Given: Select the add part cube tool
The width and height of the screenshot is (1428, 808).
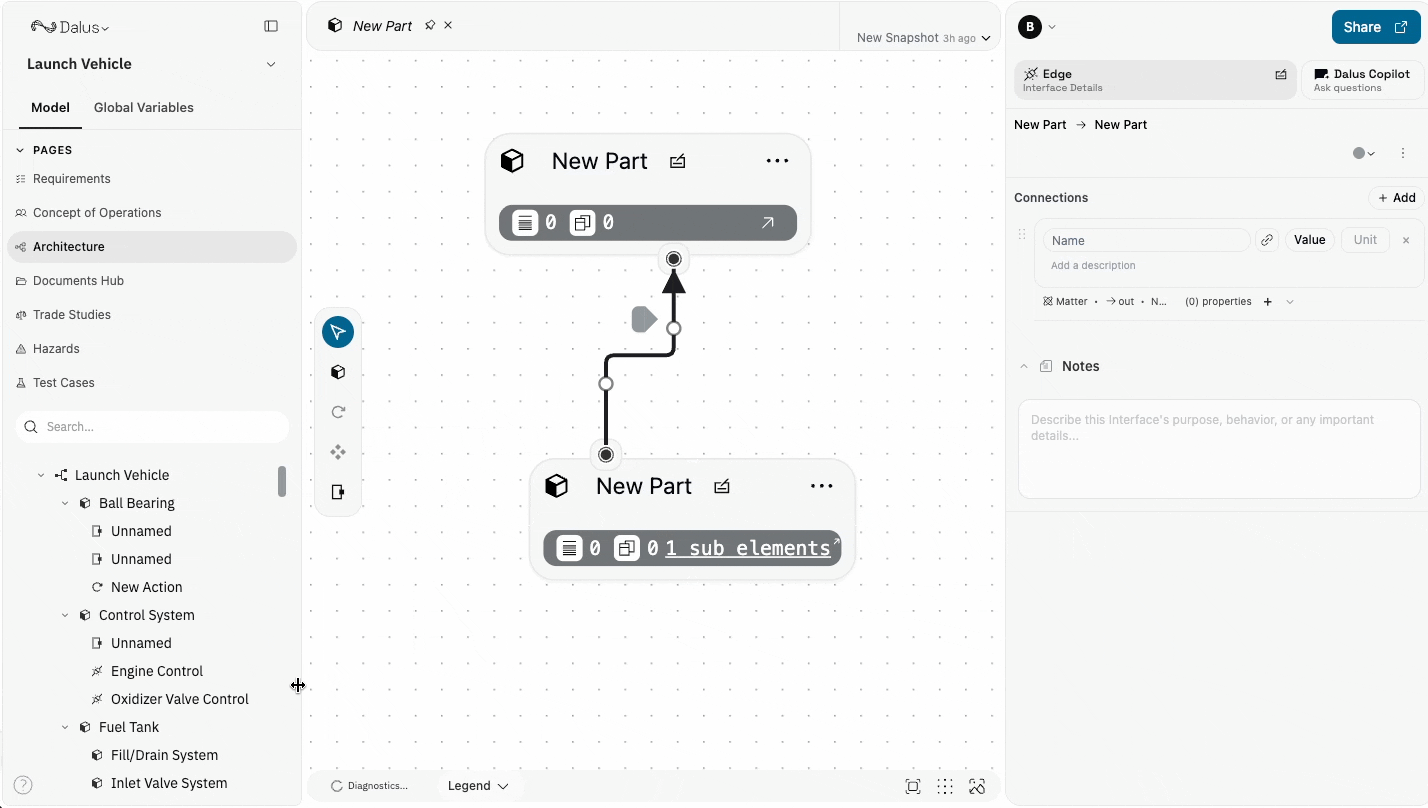Looking at the screenshot, I should click(x=338, y=372).
